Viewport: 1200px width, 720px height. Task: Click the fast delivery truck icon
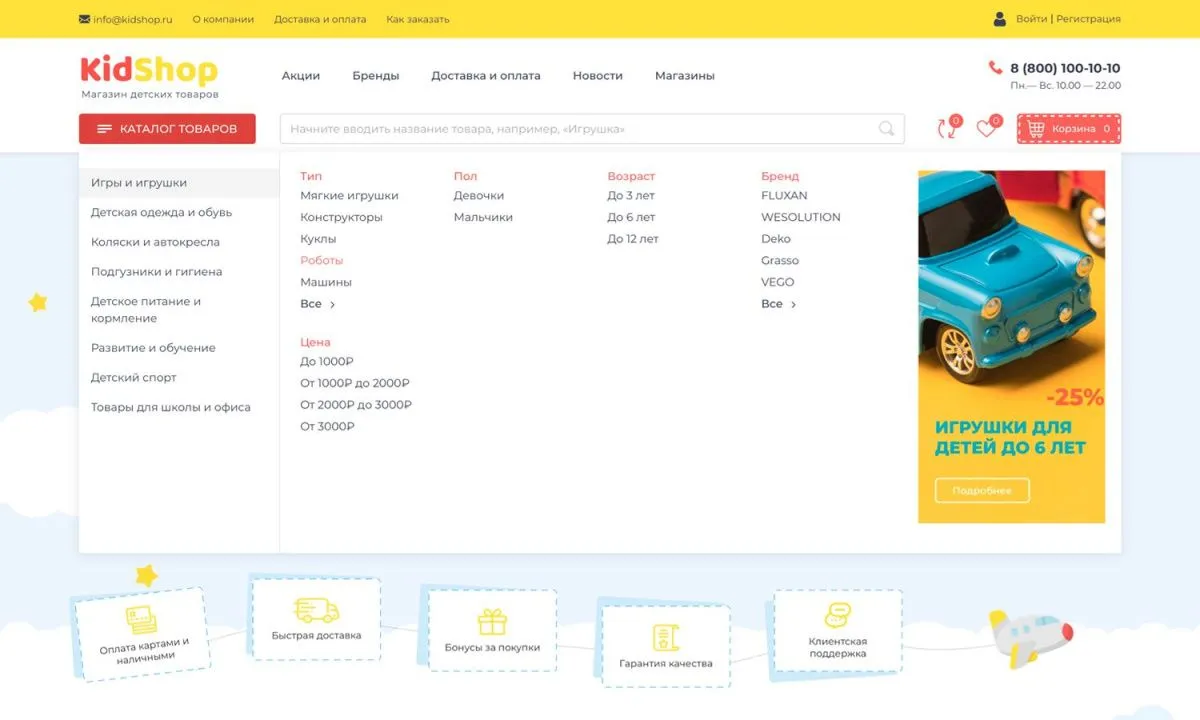click(x=316, y=610)
